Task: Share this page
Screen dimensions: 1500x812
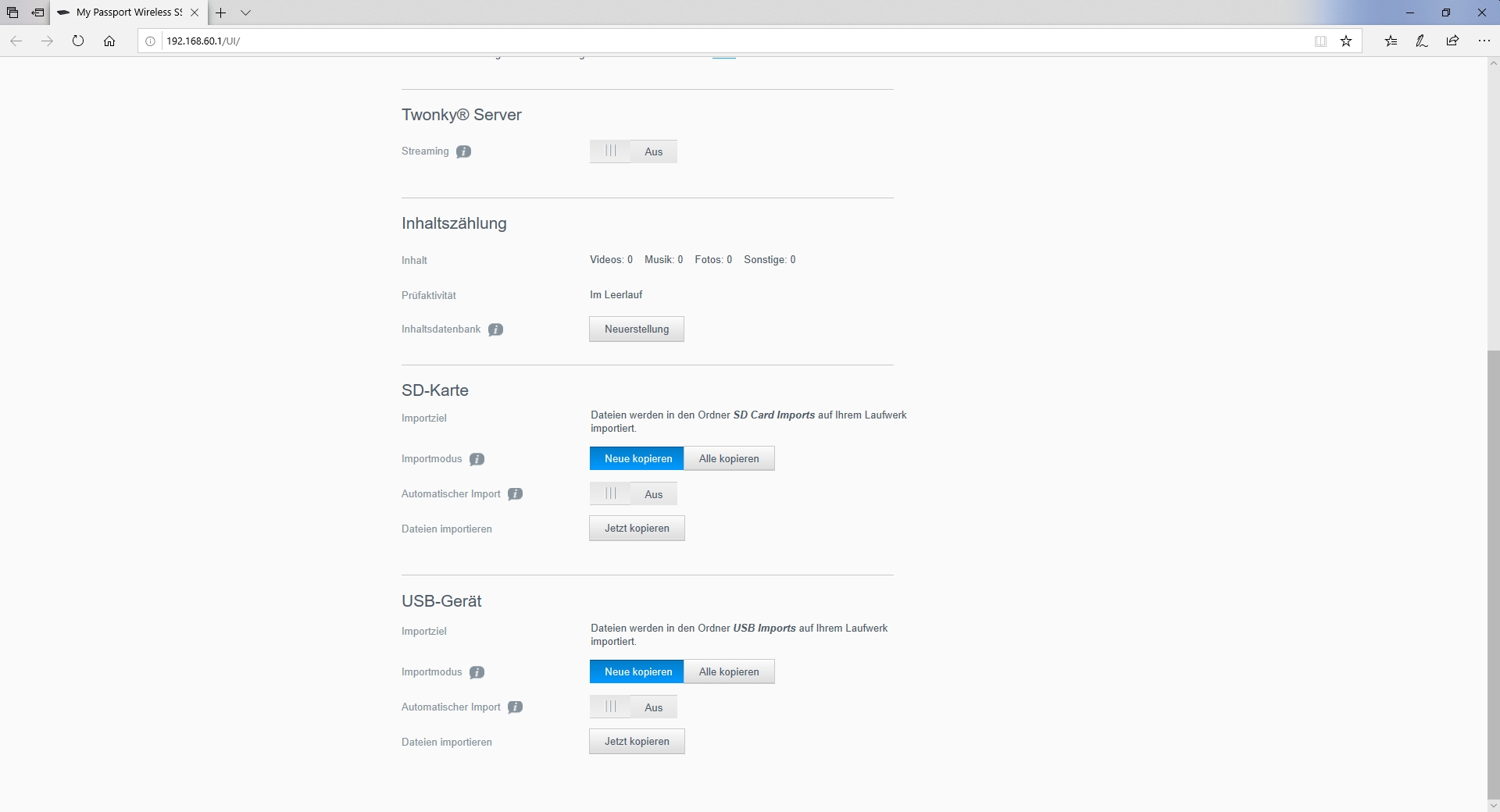Action: pyautogui.click(x=1452, y=41)
